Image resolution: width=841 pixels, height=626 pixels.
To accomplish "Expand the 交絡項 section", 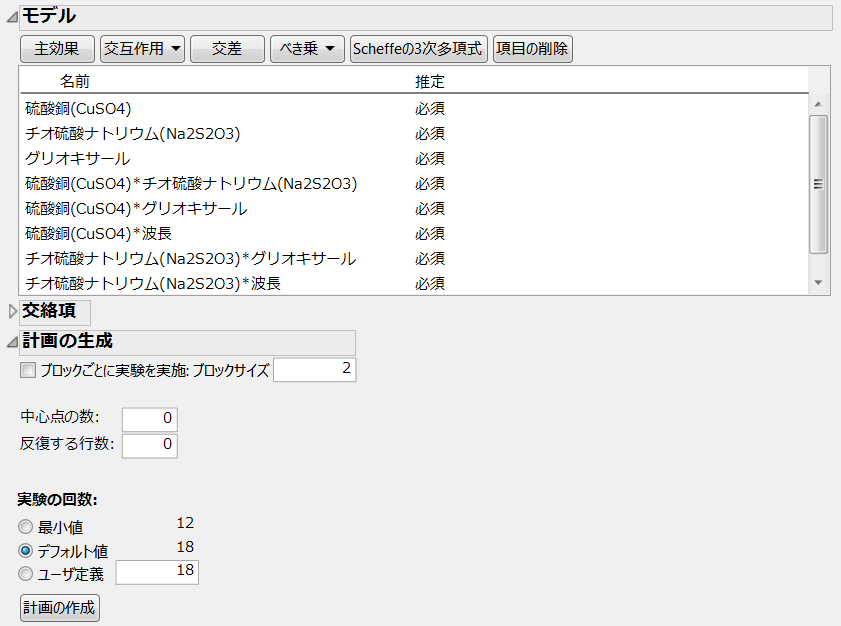I will click(12, 312).
